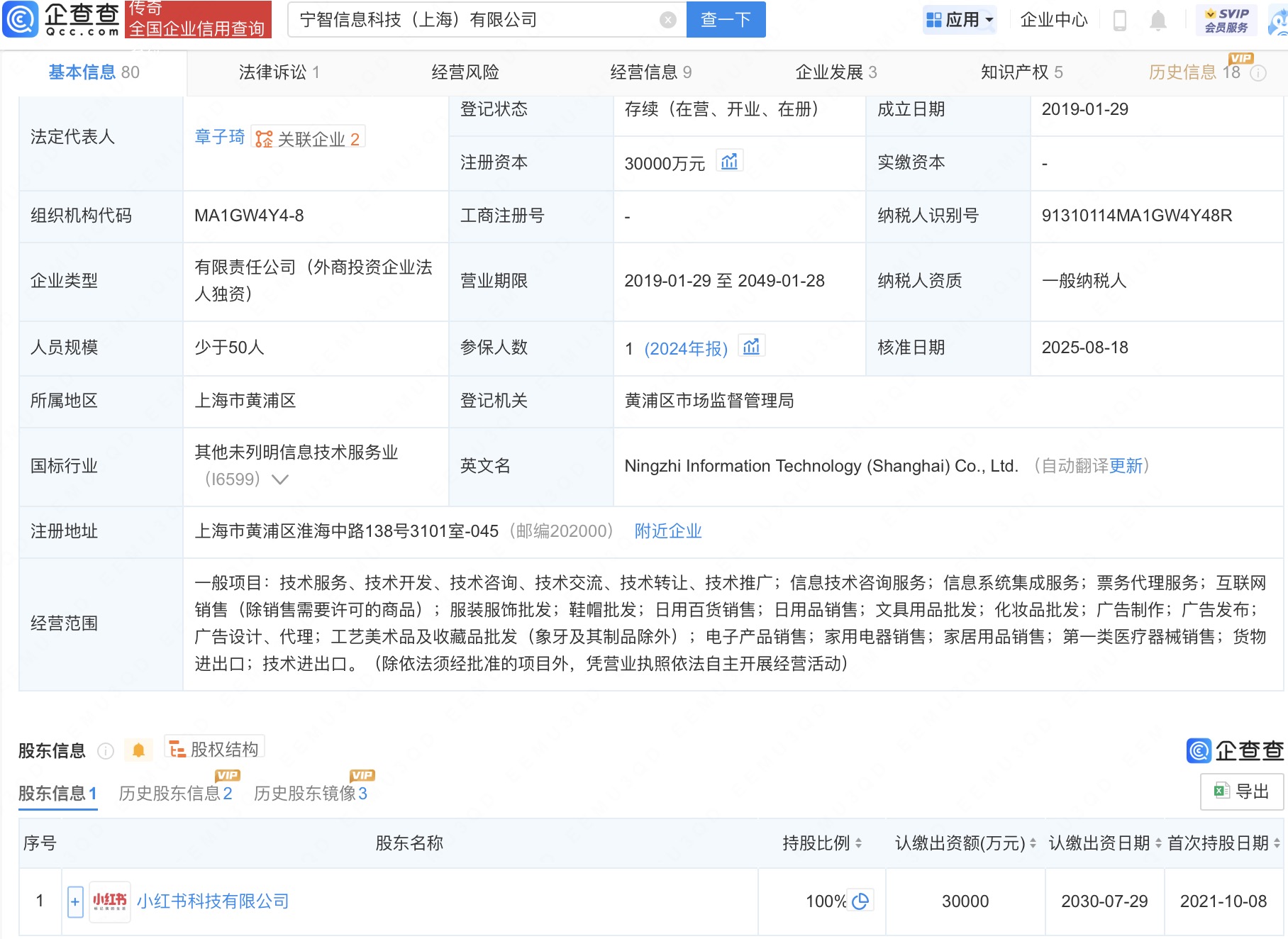View insured headcount chart icon
1288x939 pixels.
[751, 347]
